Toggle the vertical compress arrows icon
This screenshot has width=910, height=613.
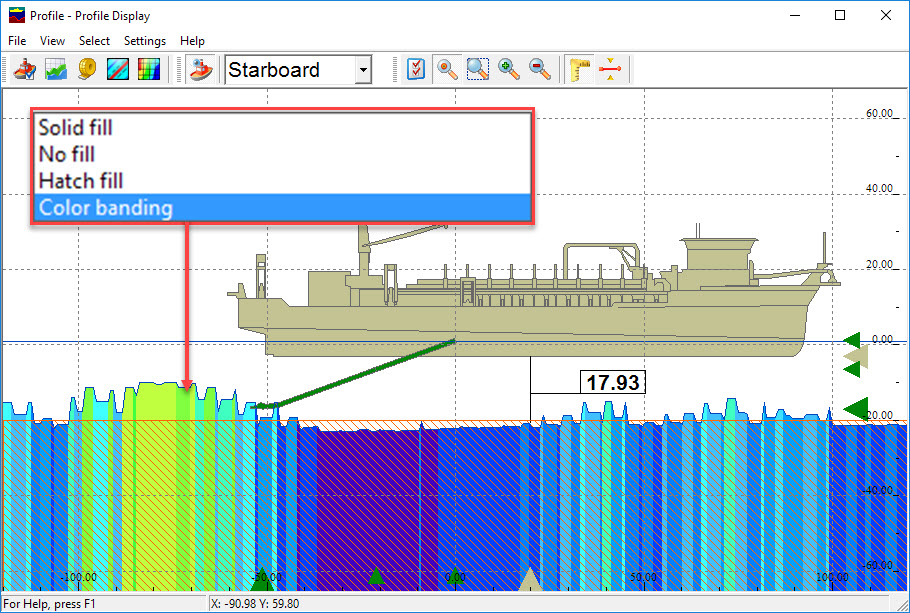[611, 70]
